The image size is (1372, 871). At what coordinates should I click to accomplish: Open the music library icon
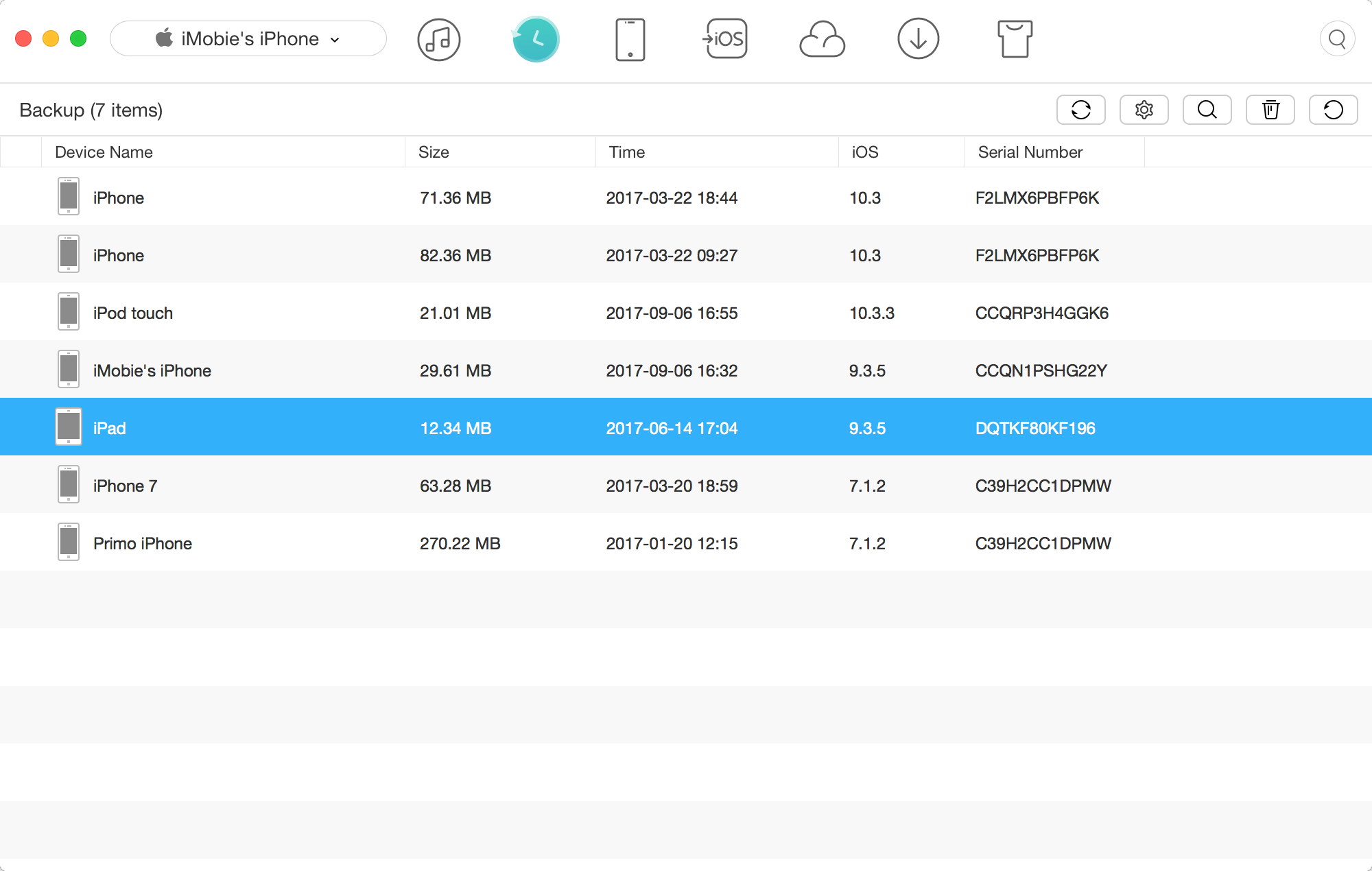point(438,39)
